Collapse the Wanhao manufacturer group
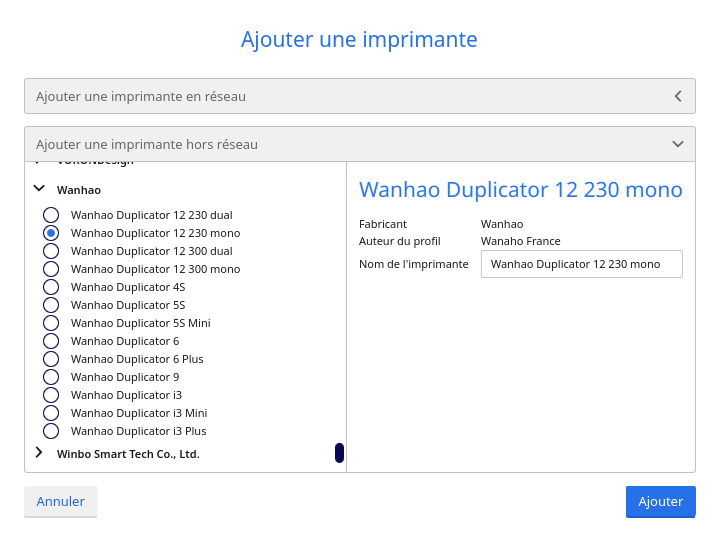Image resolution: width=720 pixels, height=540 pixels. click(39, 188)
